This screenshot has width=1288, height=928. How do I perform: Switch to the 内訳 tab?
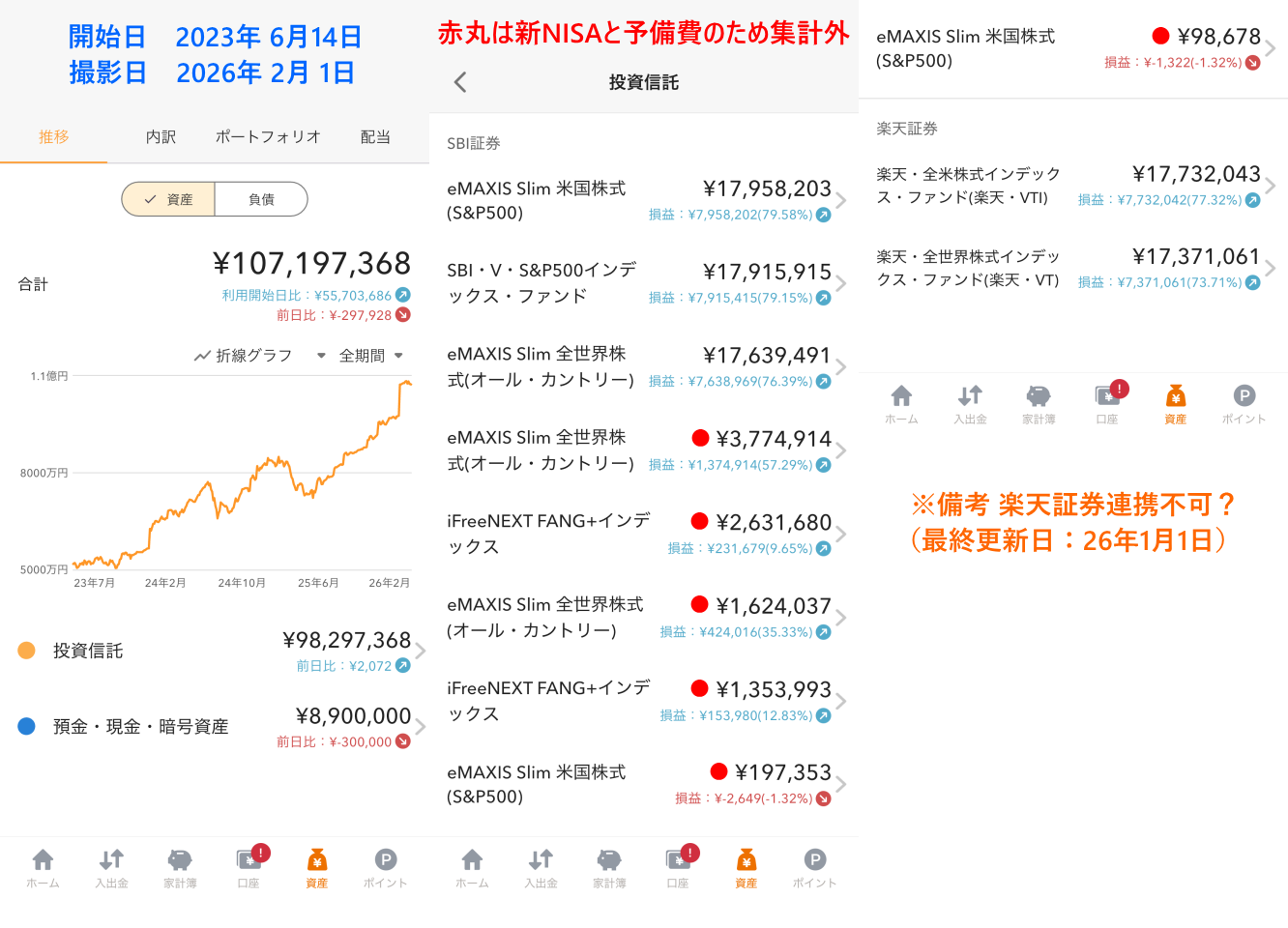pyautogui.click(x=161, y=137)
